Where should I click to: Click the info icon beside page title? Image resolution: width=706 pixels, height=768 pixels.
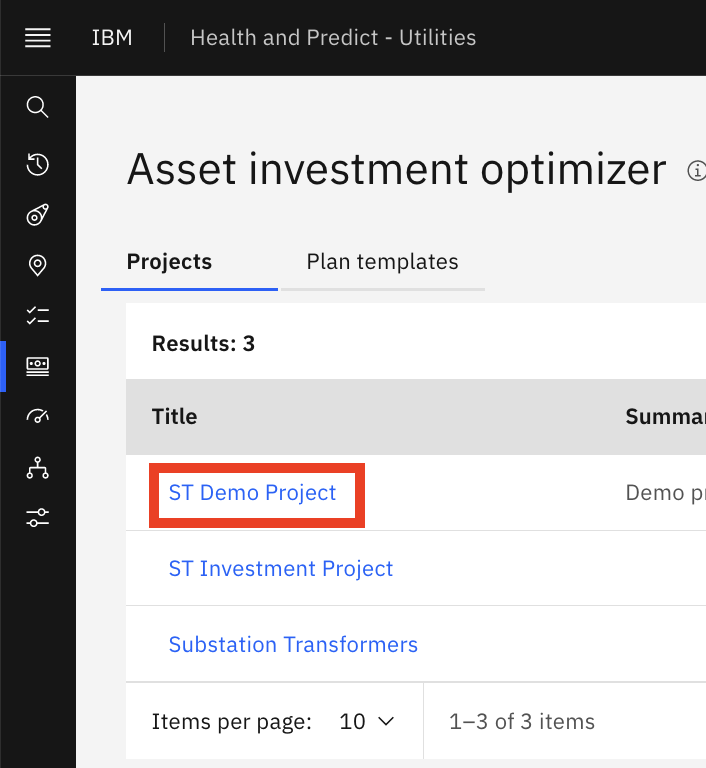[696, 171]
